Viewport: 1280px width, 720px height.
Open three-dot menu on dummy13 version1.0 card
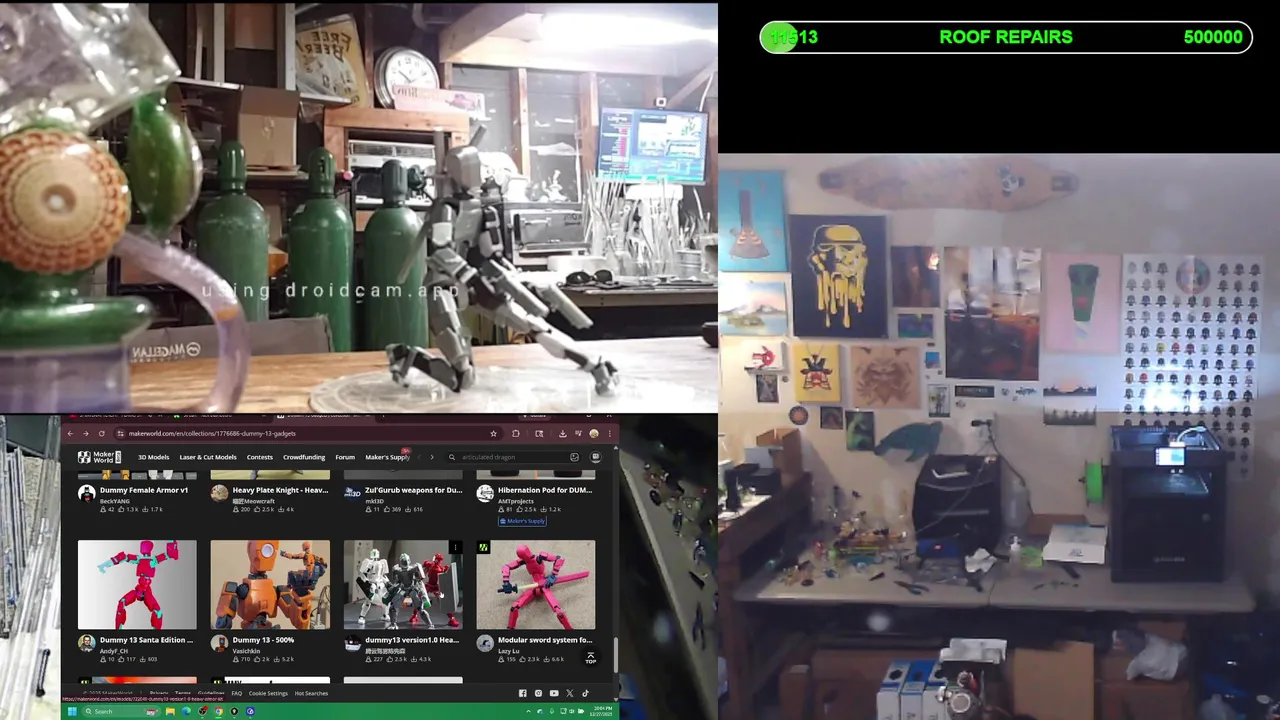(455, 547)
